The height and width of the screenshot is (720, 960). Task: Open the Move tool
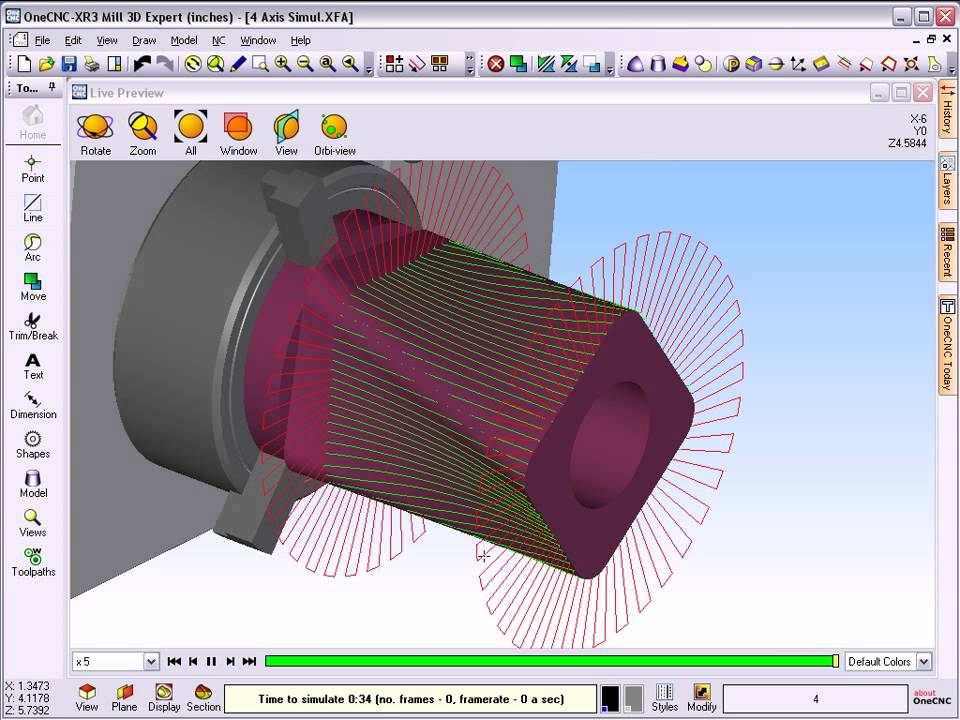[32, 287]
